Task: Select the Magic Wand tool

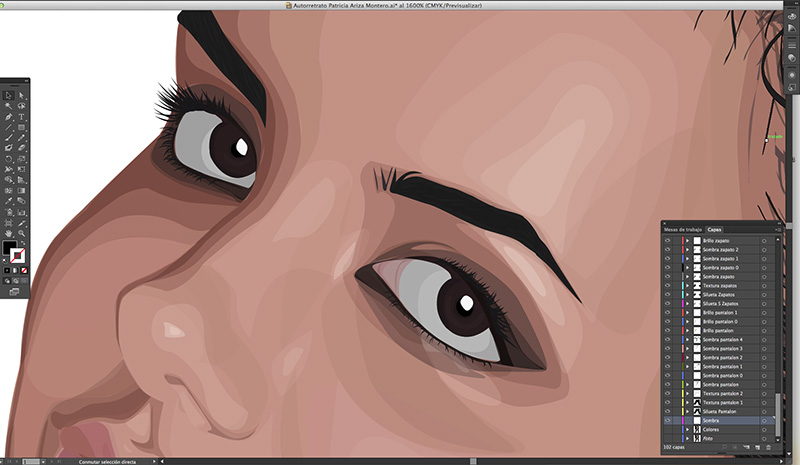Action: [x=8, y=106]
